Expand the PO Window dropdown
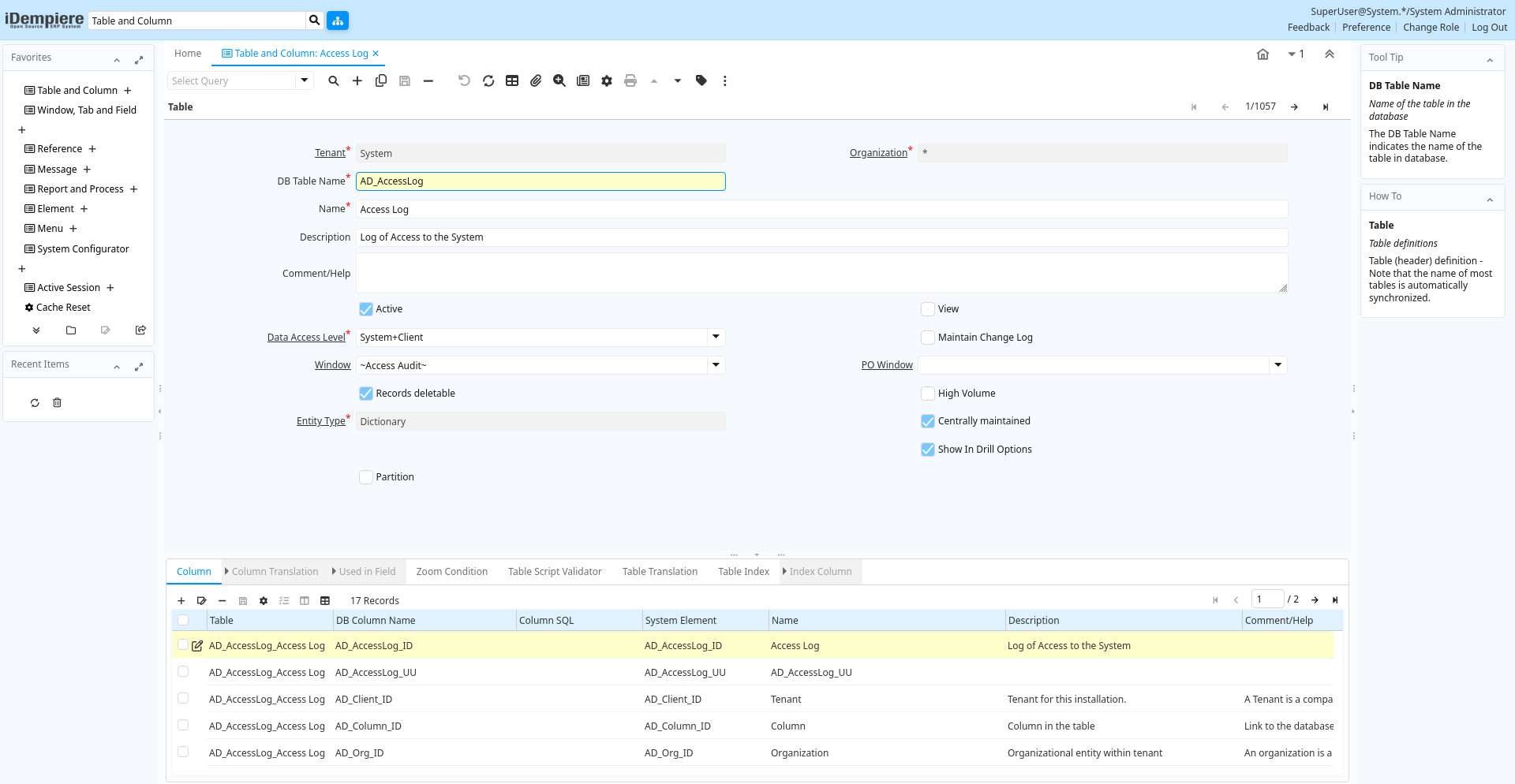 (x=1277, y=365)
